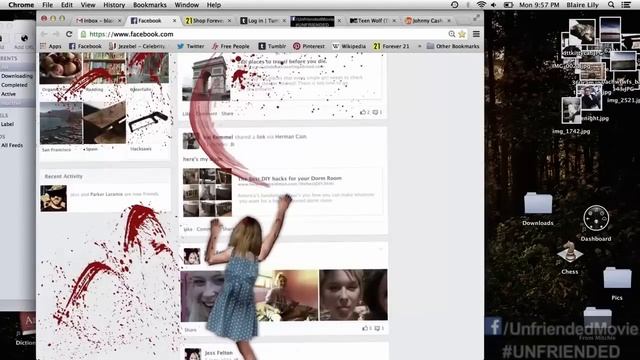The width and height of the screenshot is (640, 360).
Task: Open Herman Cain link in post
Action: 291,137
